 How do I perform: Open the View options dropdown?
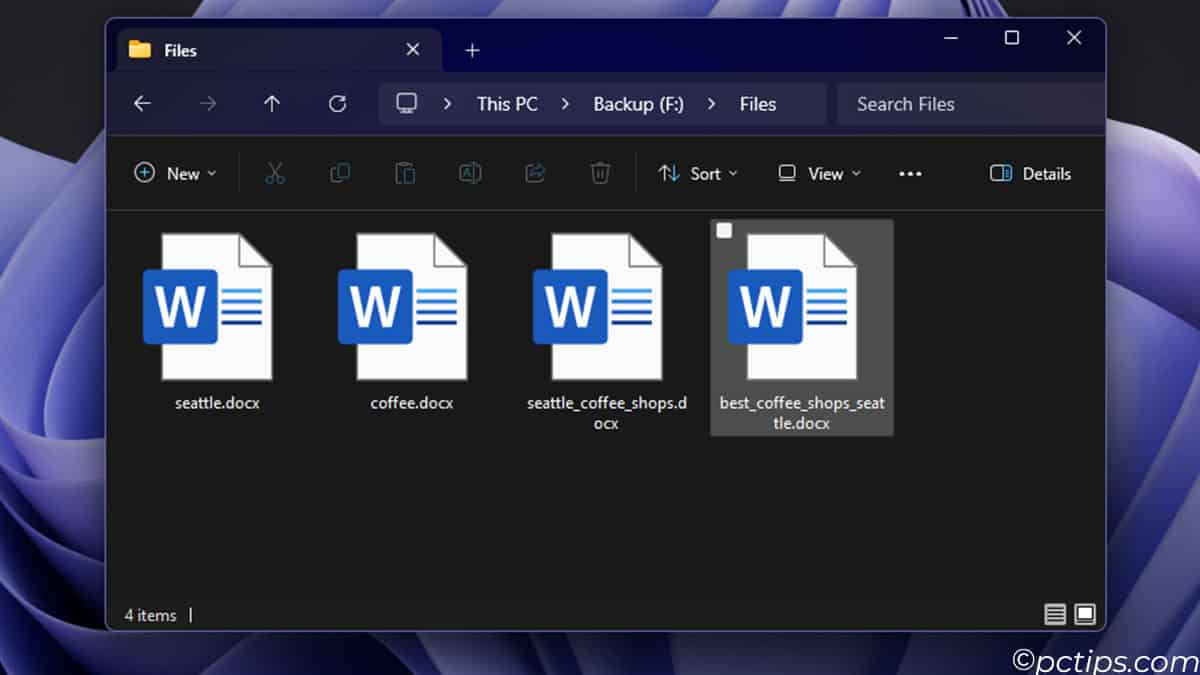click(x=819, y=173)
